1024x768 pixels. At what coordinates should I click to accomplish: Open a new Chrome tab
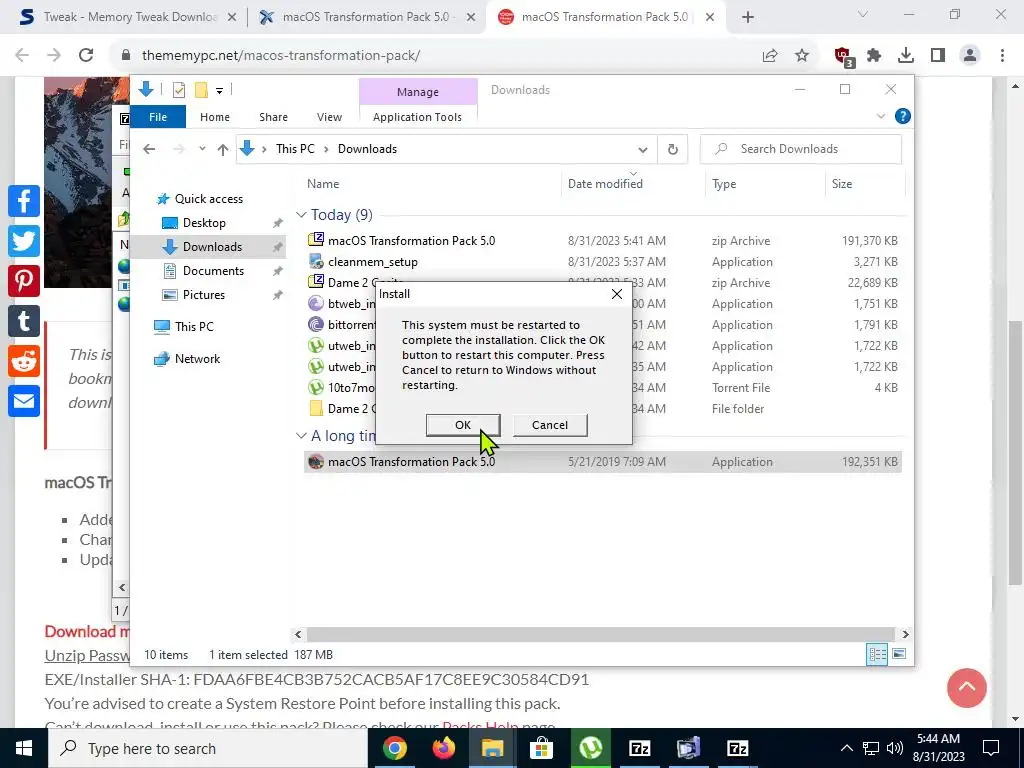748,18
